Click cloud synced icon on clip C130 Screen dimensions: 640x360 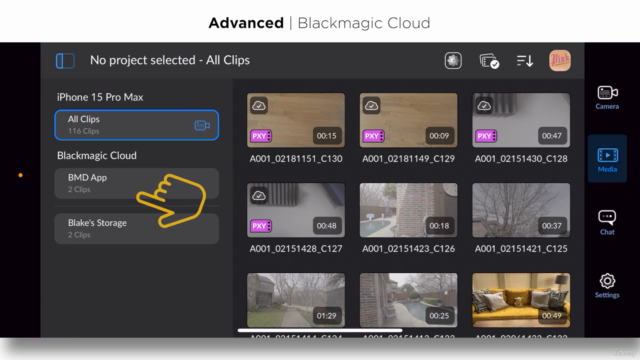point(259,106)
